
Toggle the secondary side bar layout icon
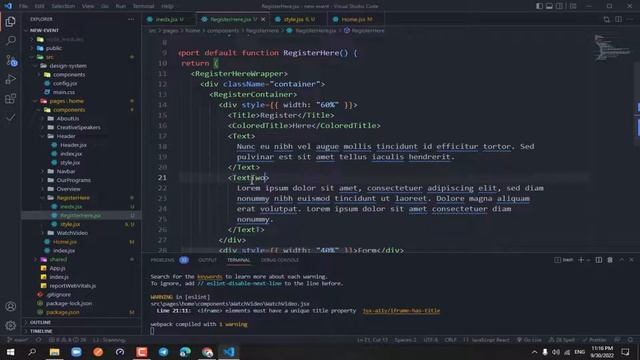pyautogui.click(x=560, y=6)
